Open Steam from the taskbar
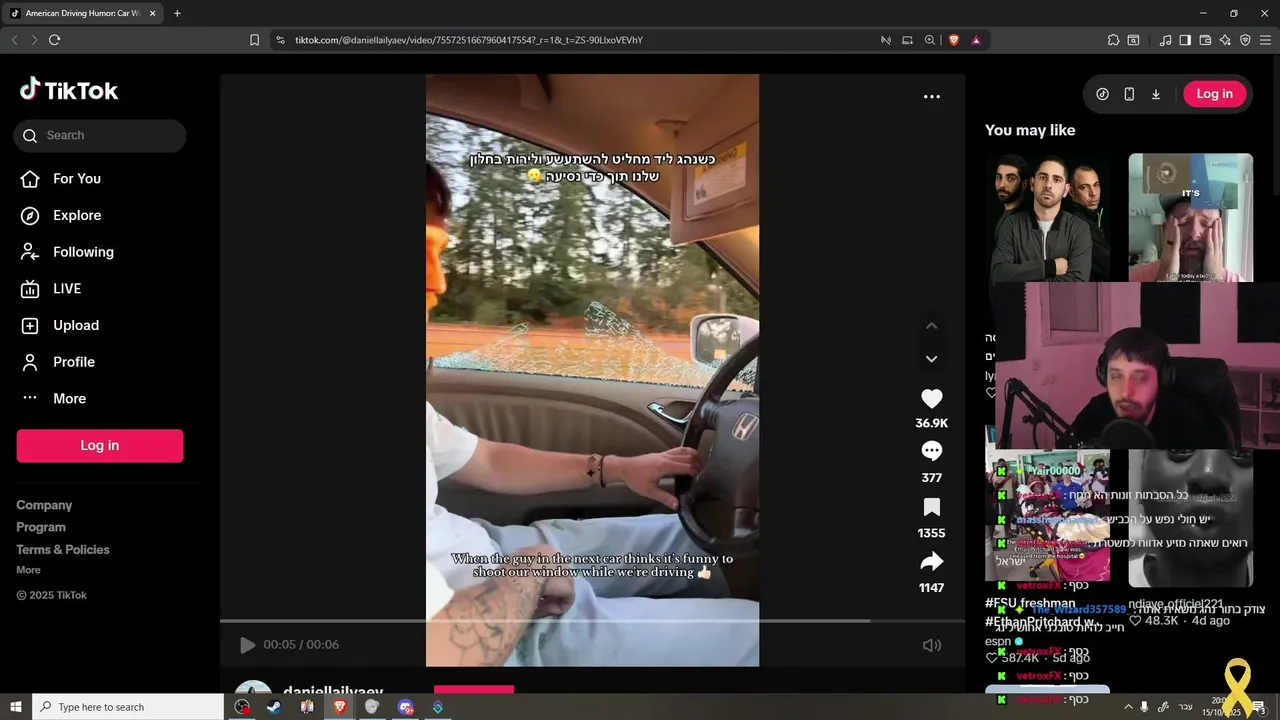The width and height of the screenshot is (1280, 720). [x=273, y=707]
